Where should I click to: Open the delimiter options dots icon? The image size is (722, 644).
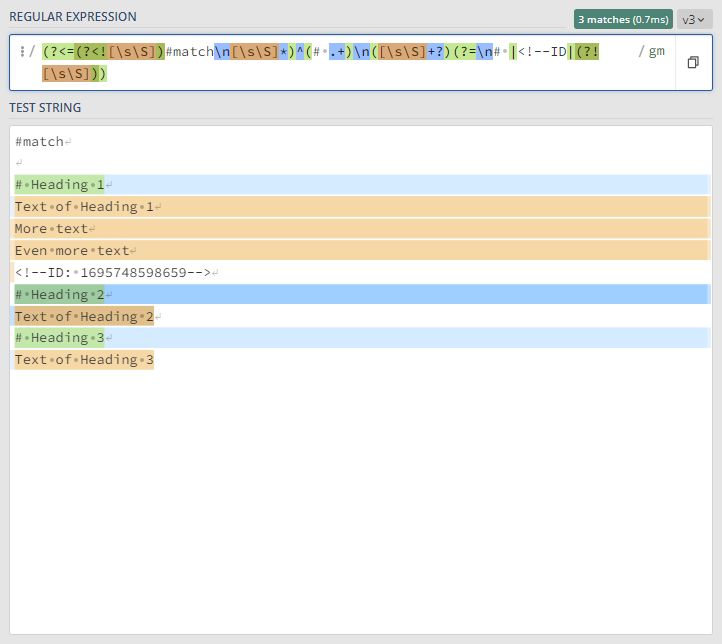22,51
